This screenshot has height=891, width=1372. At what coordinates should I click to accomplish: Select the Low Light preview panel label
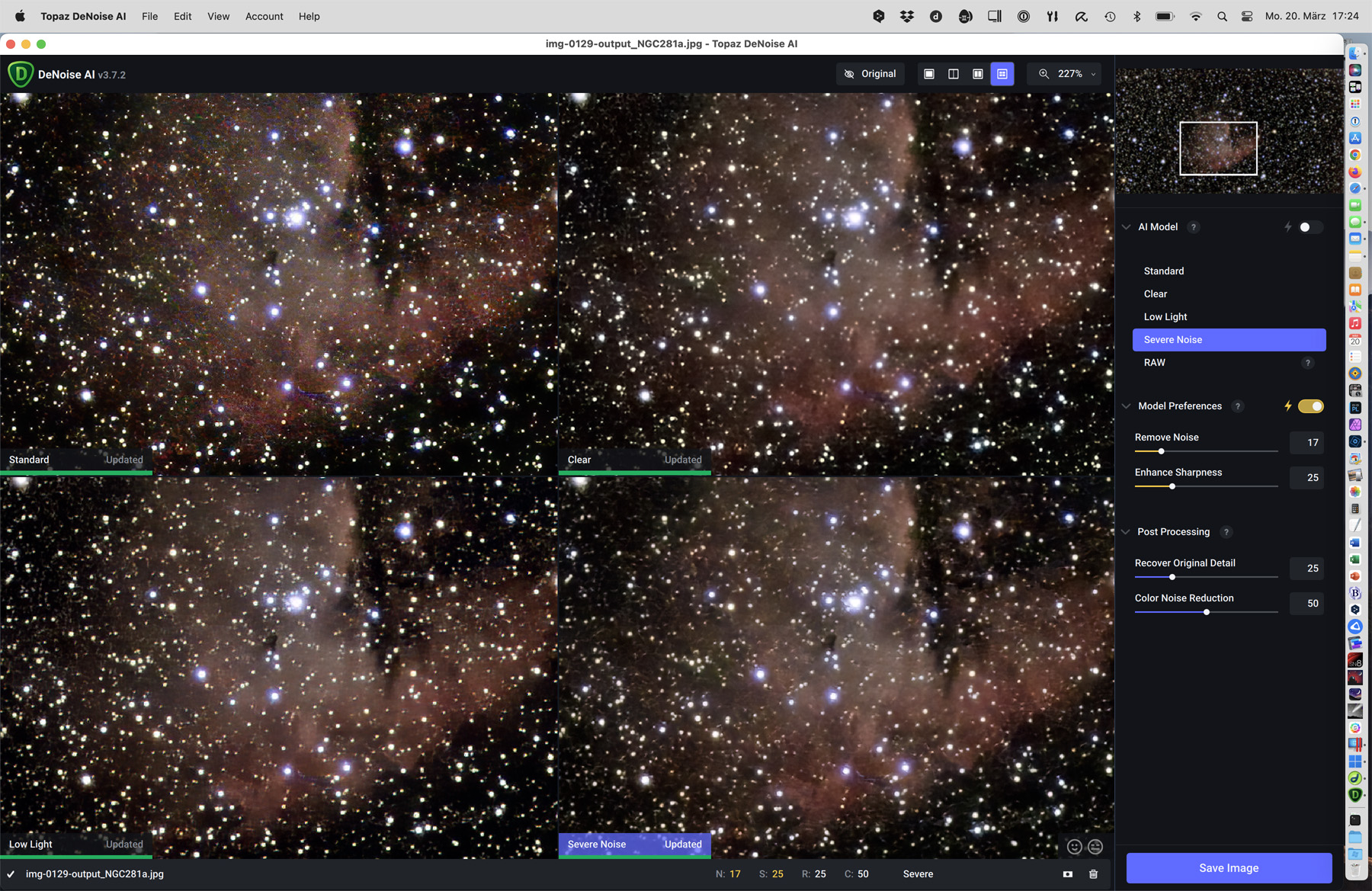click(76, 844)
